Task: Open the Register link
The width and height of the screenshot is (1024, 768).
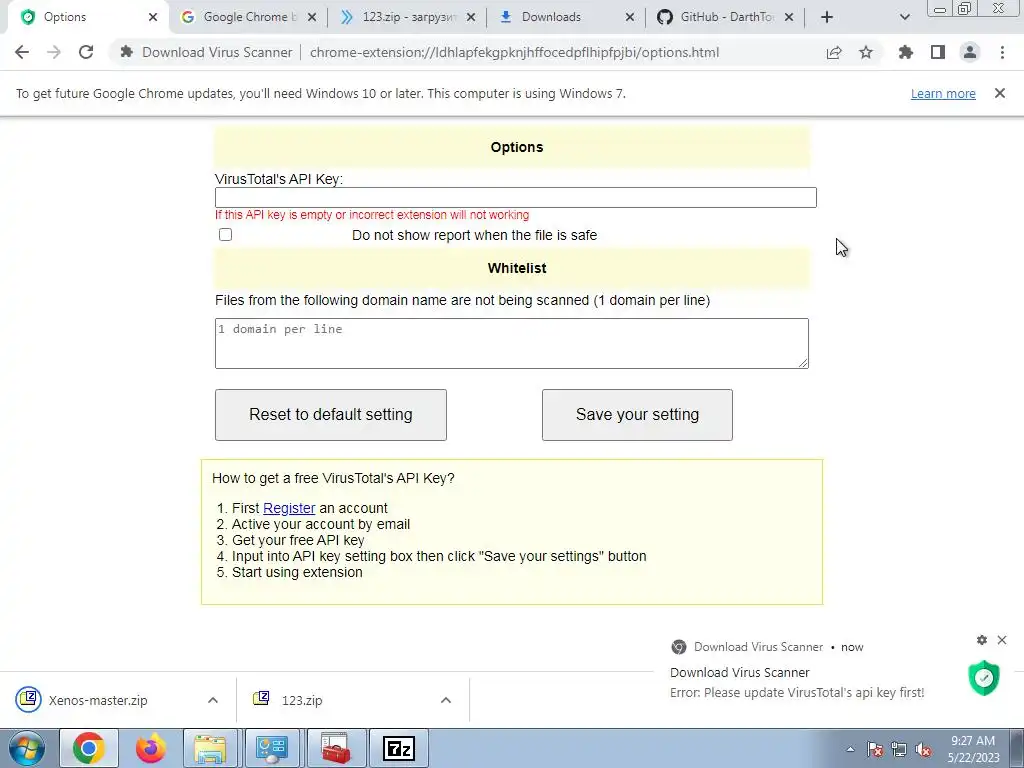Action: tap(289, 508)
